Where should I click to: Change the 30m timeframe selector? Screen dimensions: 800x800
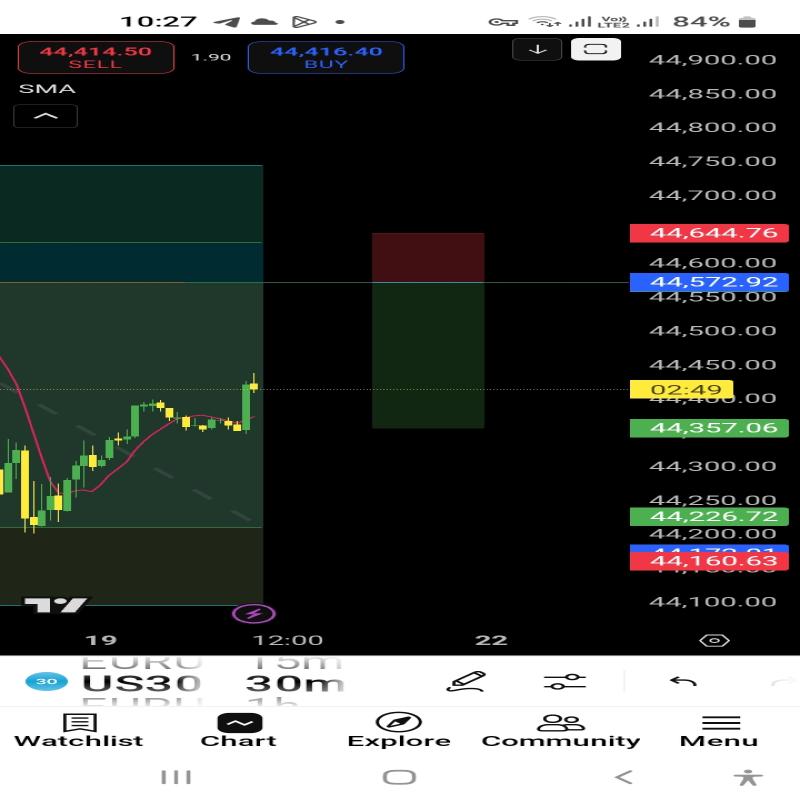(x=295, y=684)
